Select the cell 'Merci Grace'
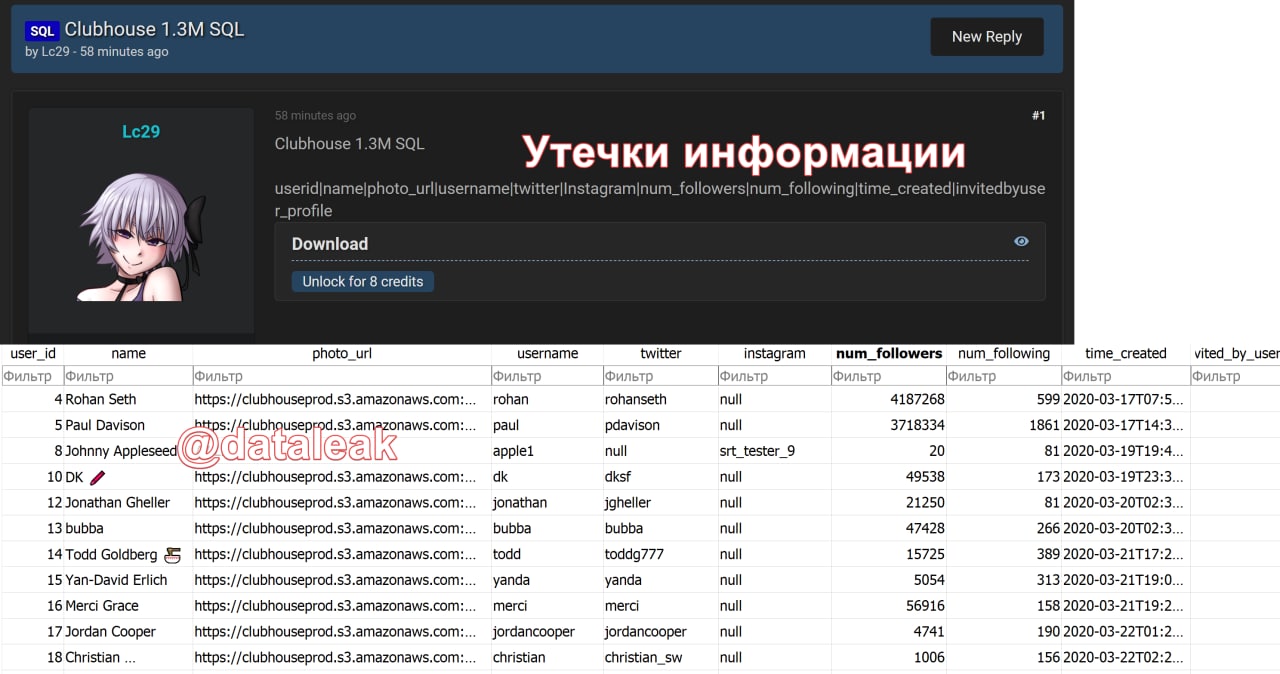 pos(129,606)
